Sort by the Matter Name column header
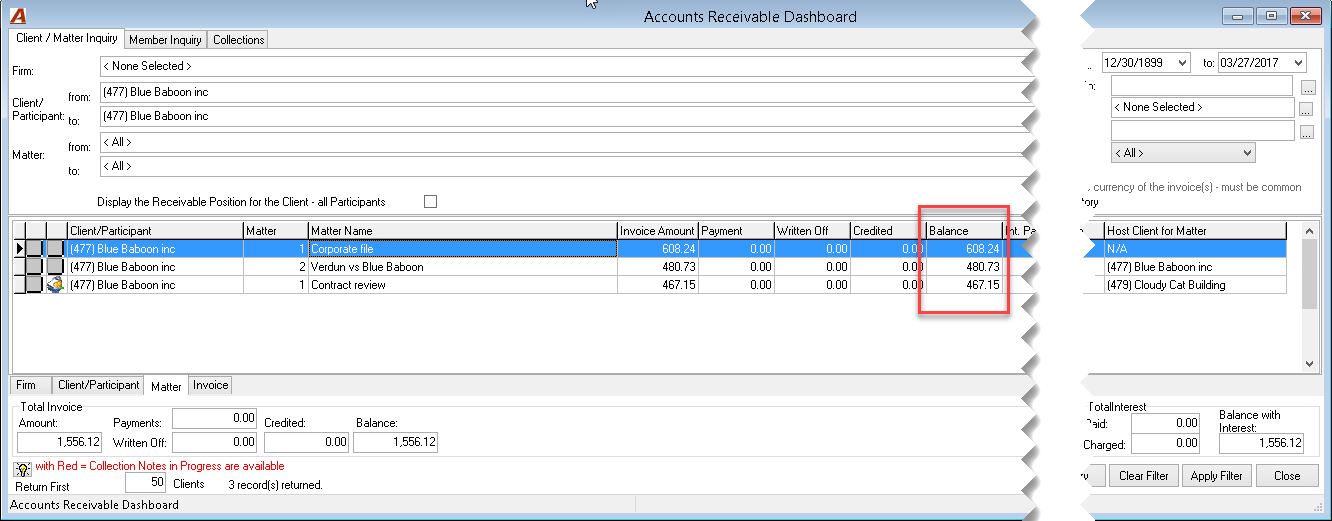The height and width of the screenshot is (521, 1332). tap(462, 231)
